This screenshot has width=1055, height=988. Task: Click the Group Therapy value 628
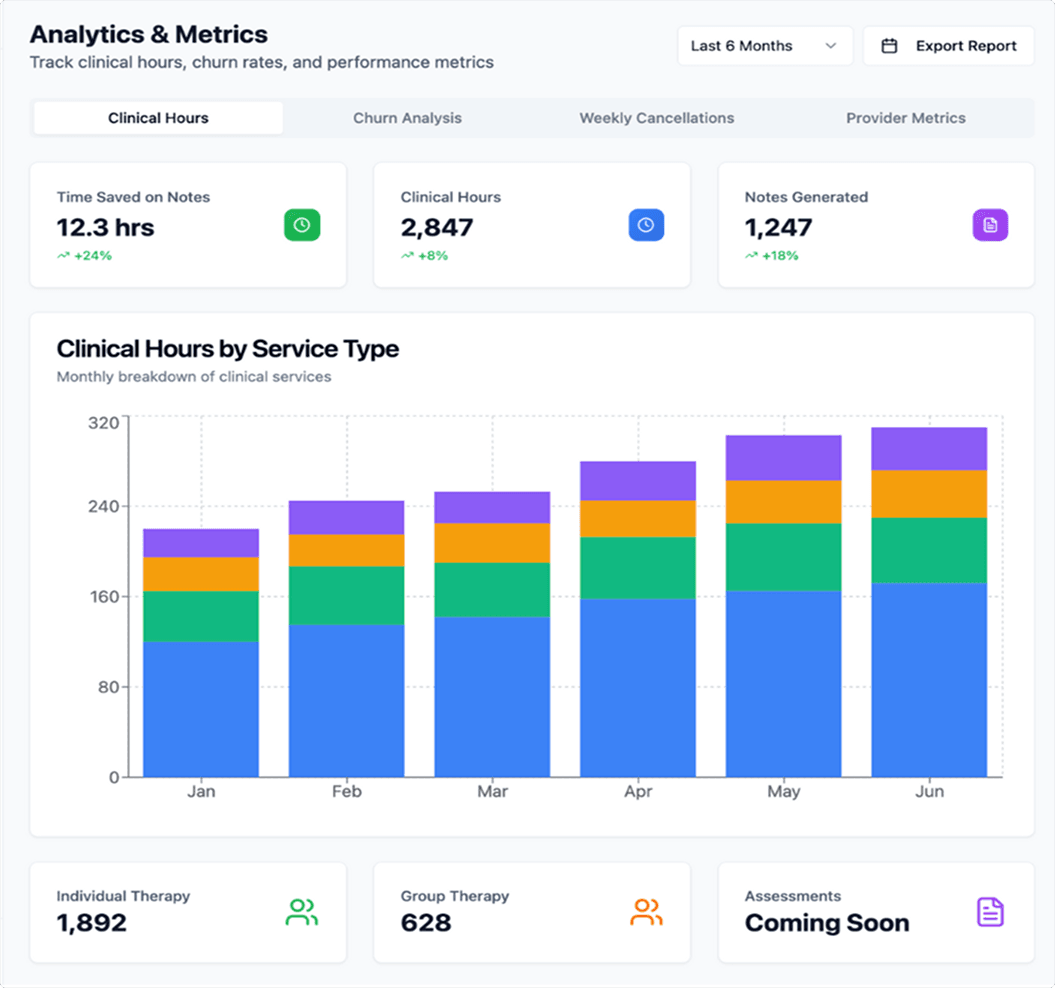[x=426, y=923]
